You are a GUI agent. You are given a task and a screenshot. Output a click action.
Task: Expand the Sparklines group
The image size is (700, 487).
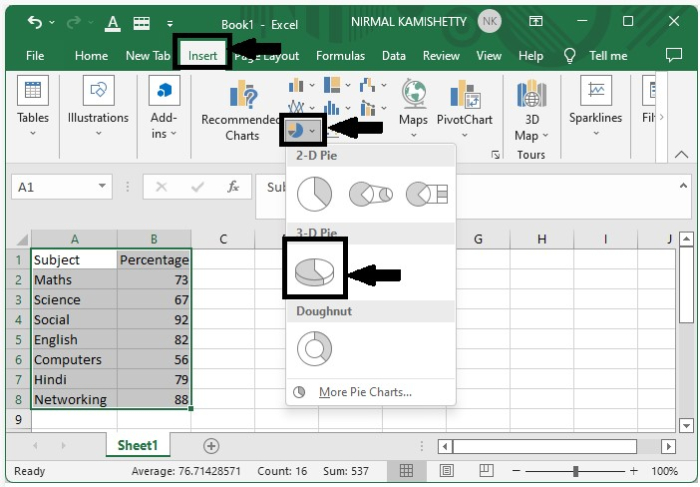click(596, 107)
